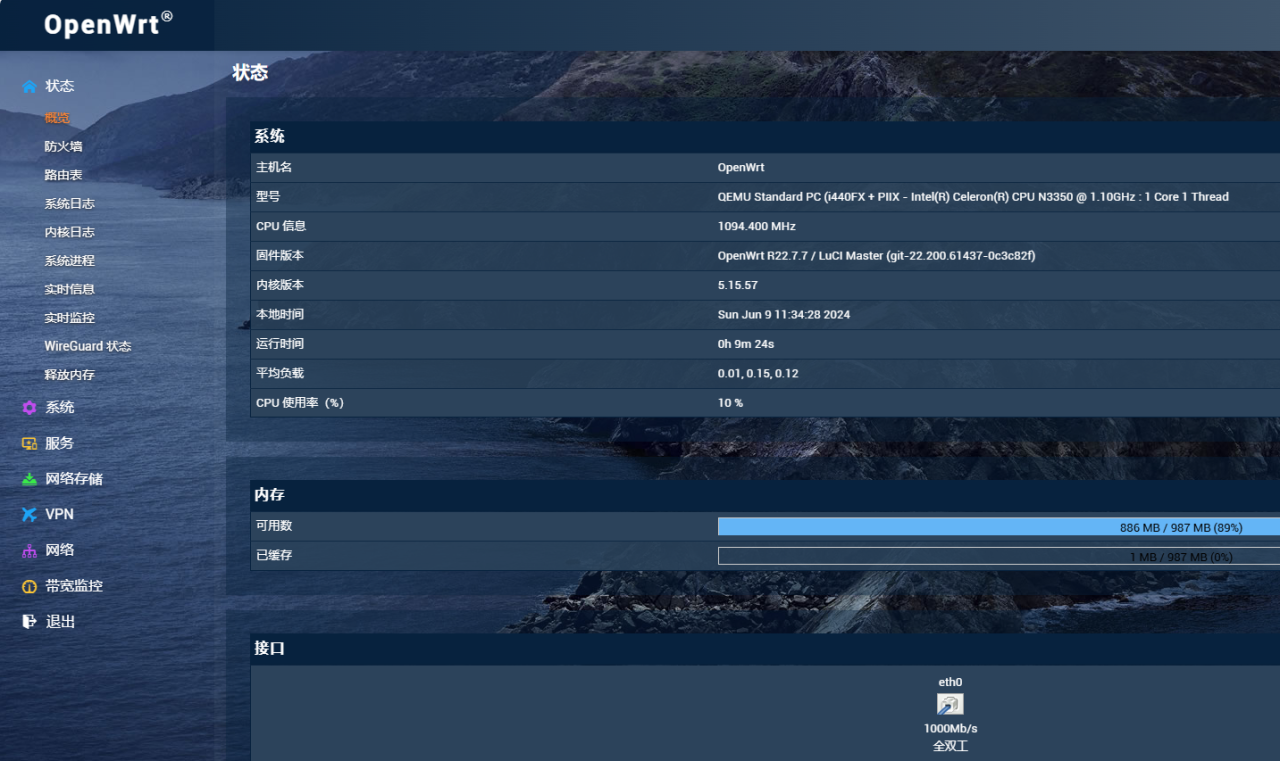Click the 系统 section header
The width and height of the screenshot is (1280, 761).
point(765,137)
